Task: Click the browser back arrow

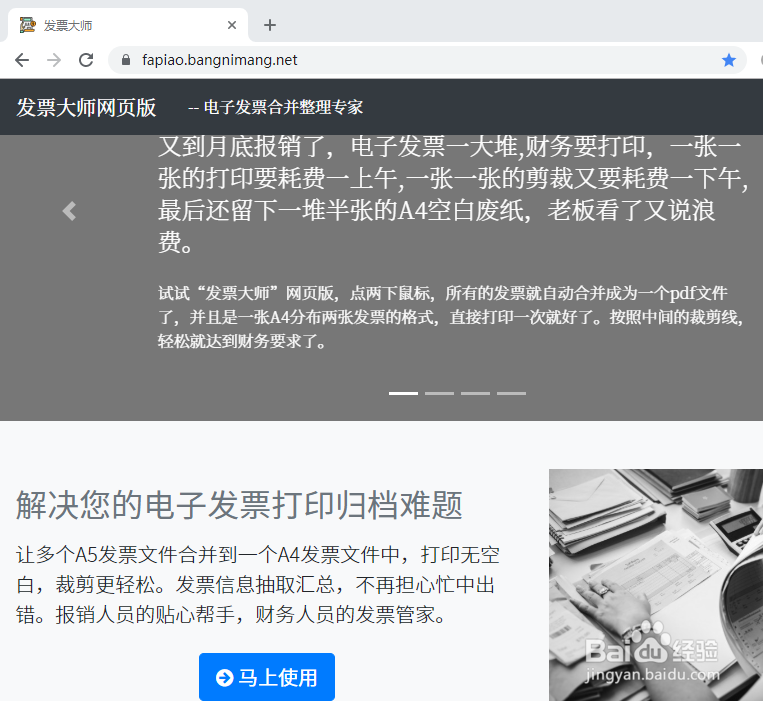Action: tap(22, 60)
